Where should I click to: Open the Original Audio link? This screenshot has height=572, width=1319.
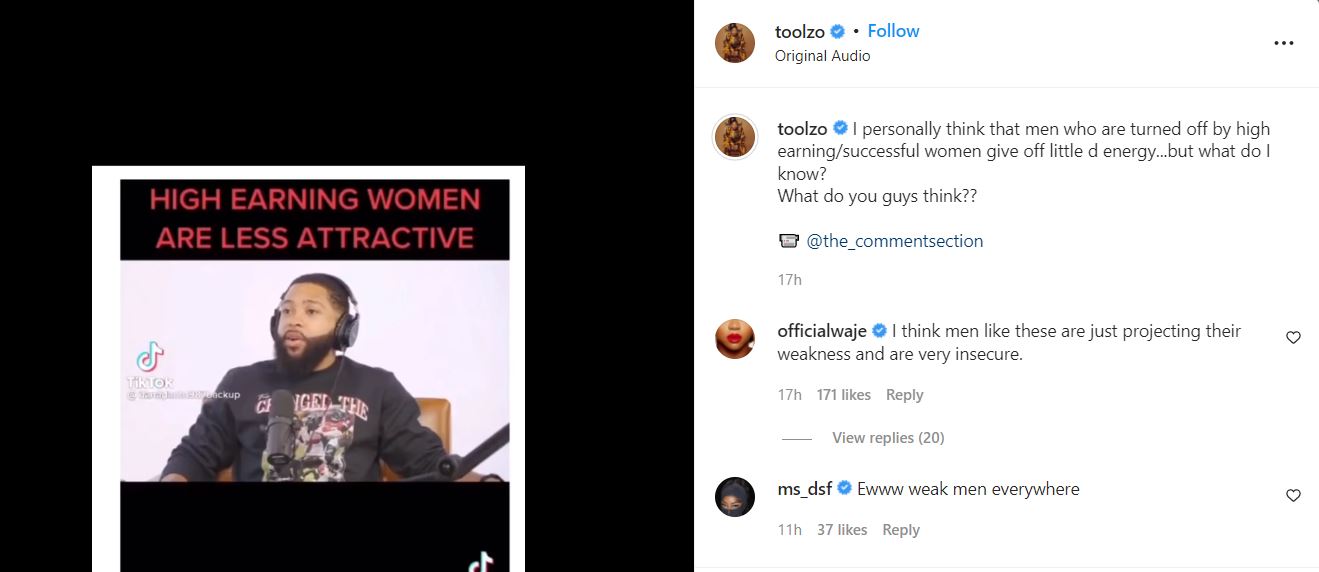822,56
